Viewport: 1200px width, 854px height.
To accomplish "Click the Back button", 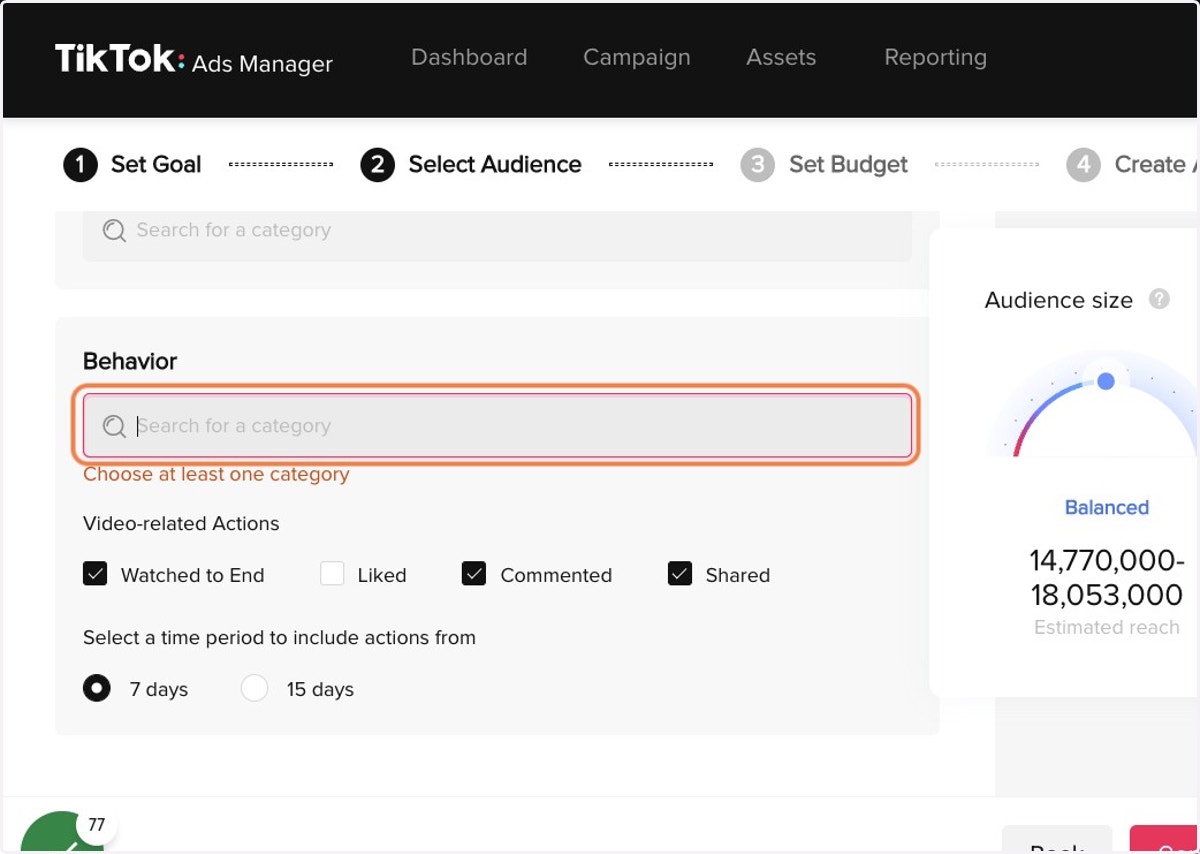I will pyautogui.click(x=1057, y=839).
